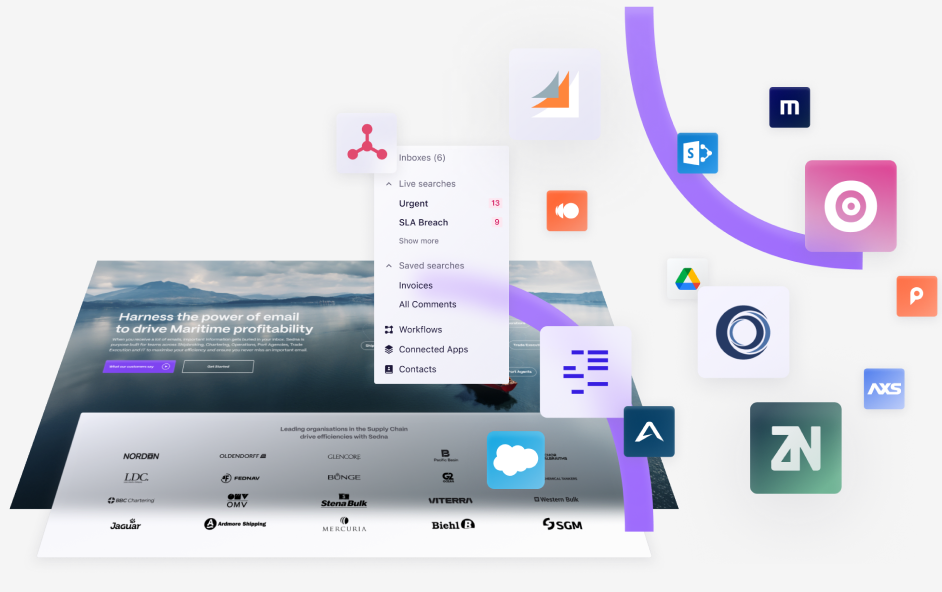
Task: Click the Ardmore Shipping logo
Action: pos(235,524)
